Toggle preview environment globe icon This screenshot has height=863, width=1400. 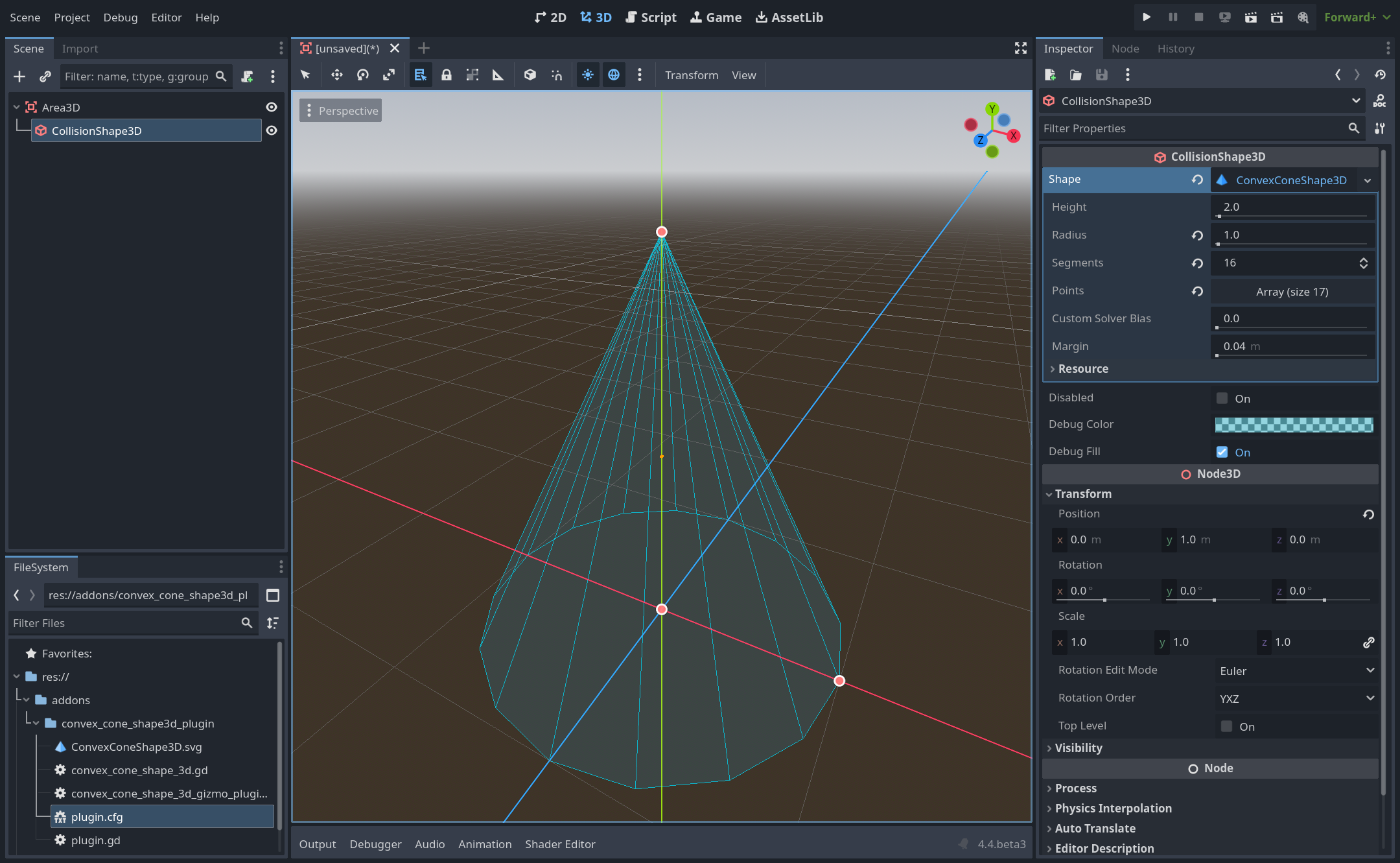coord(613,75)
